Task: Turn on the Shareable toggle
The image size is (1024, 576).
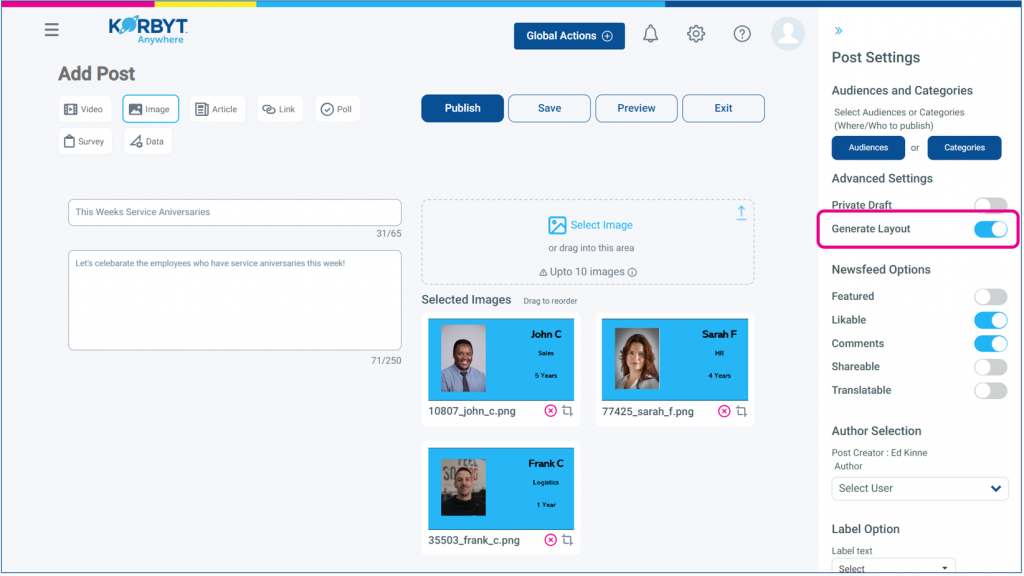Action: 990,367
